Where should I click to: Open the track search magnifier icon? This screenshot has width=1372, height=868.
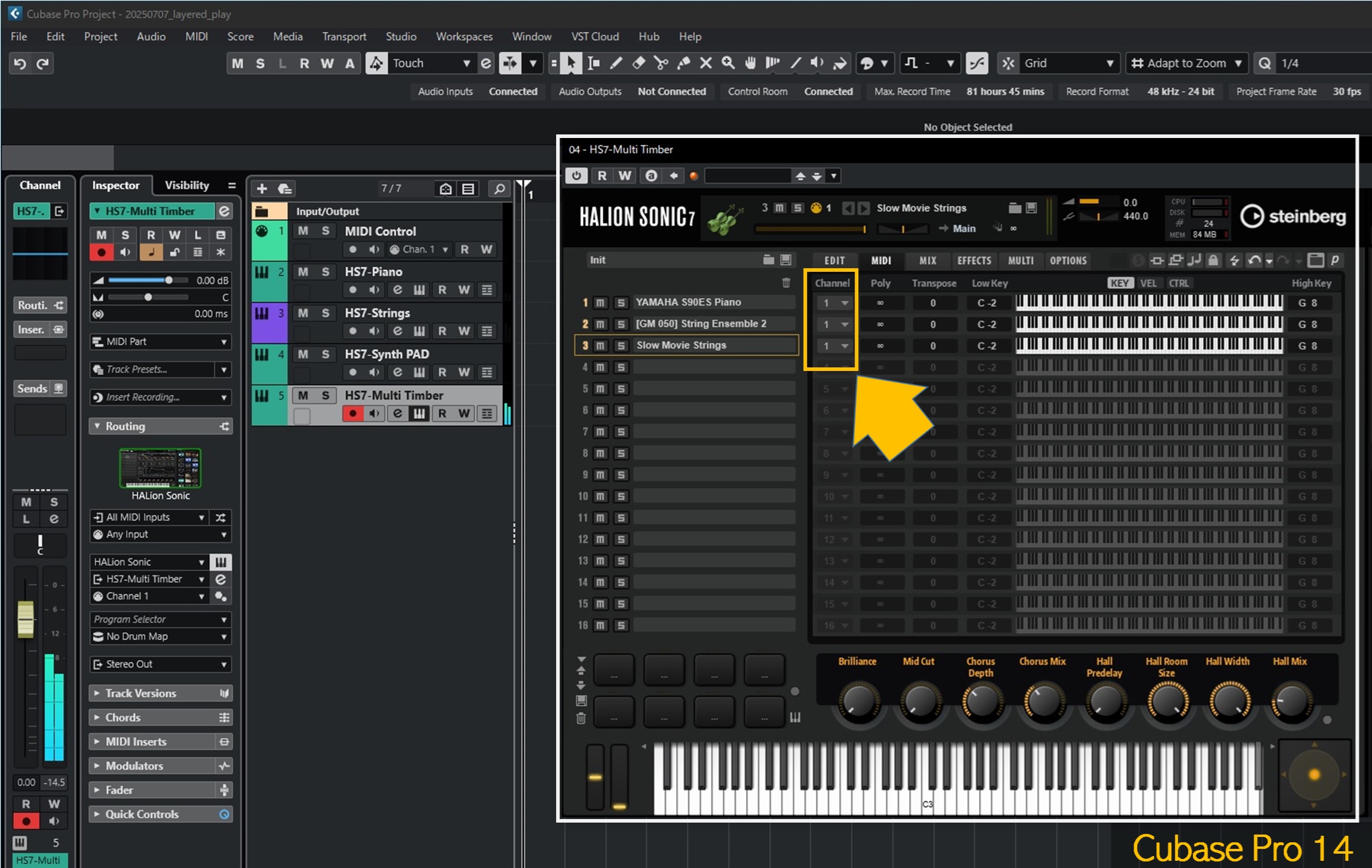(499, 189)
